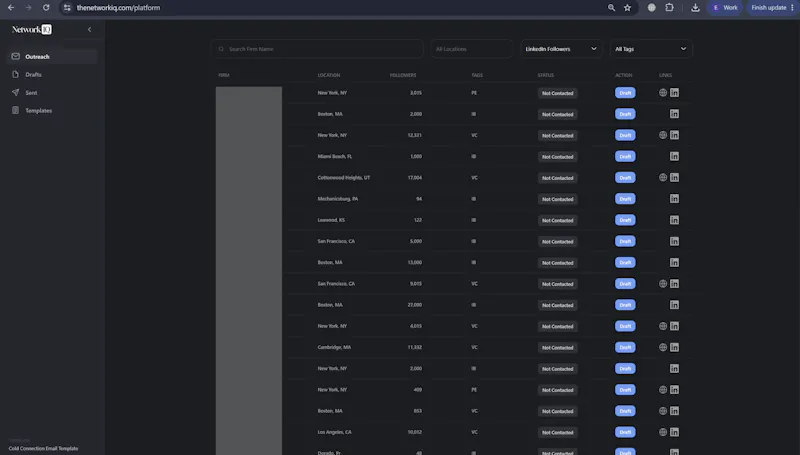Screen dimensions: 800x455
Task: Collapse the NetworkIQ sidebar with the chevron
Action: pos(89,30)
